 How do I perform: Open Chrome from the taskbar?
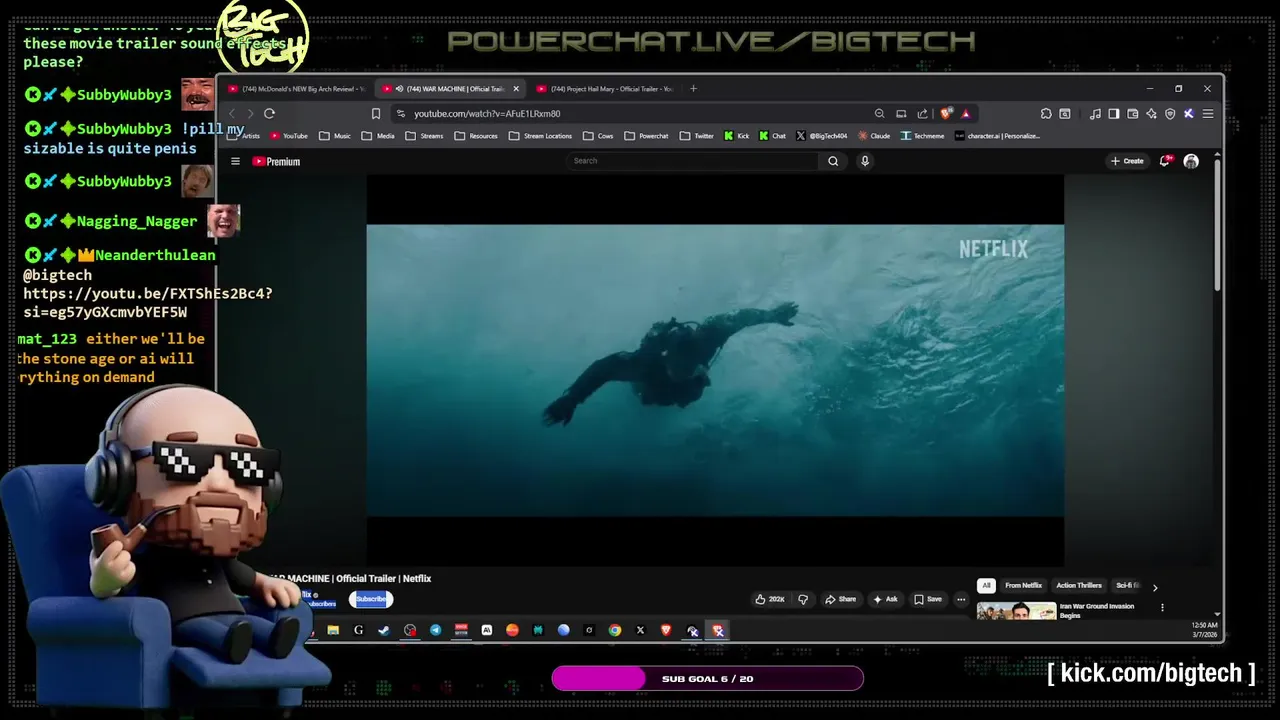615,630
